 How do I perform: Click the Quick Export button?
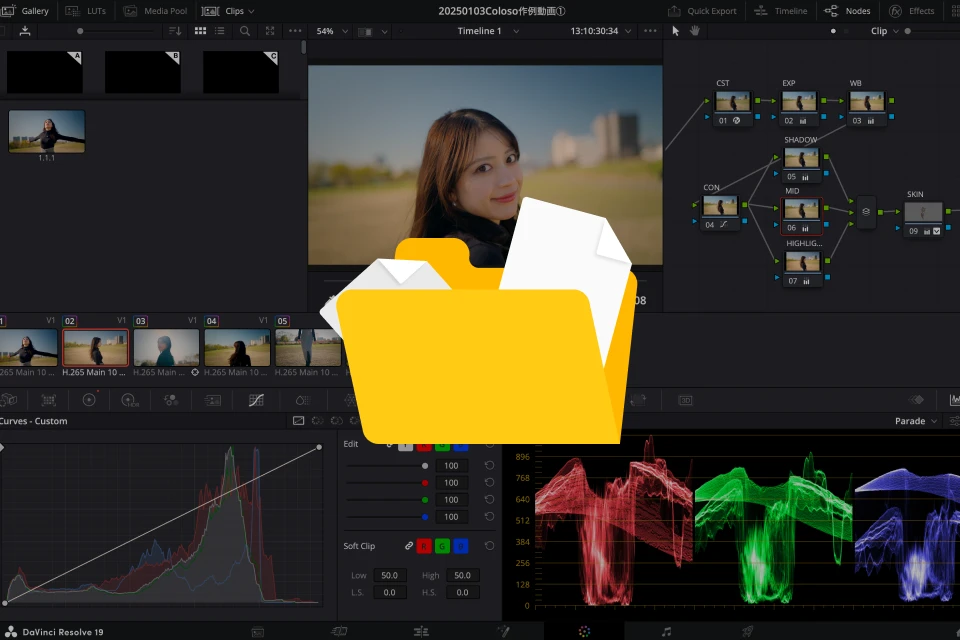(x=702, y=11)
